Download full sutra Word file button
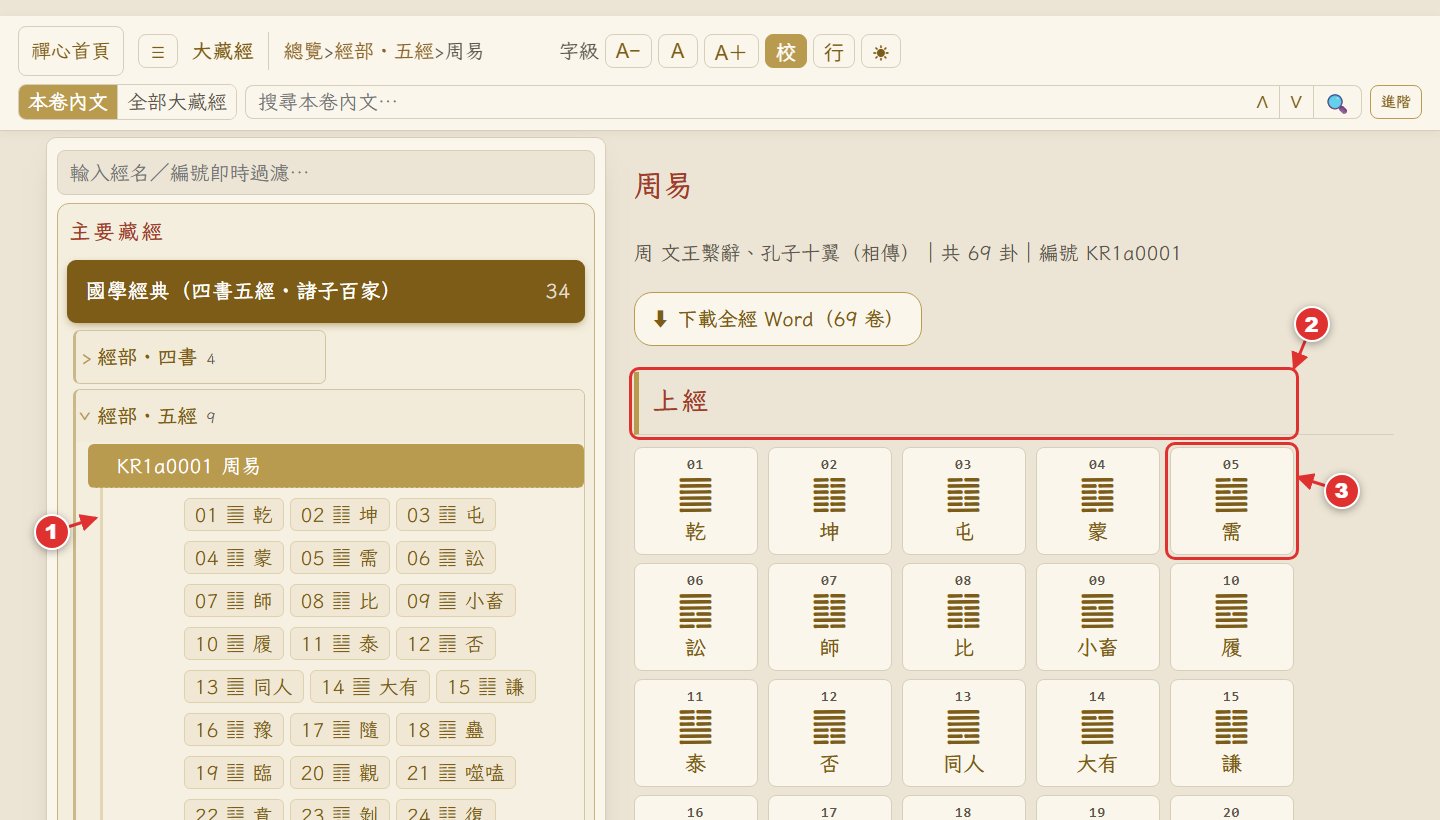The height and width of the screenshot is (820, 1440). (778, 319)
